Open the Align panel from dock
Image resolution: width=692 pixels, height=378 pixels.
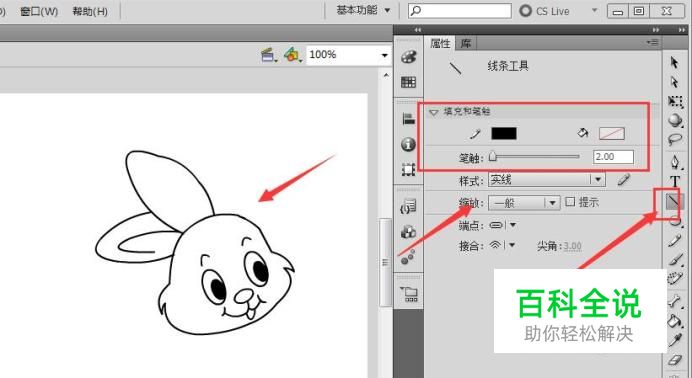(408, 119)
